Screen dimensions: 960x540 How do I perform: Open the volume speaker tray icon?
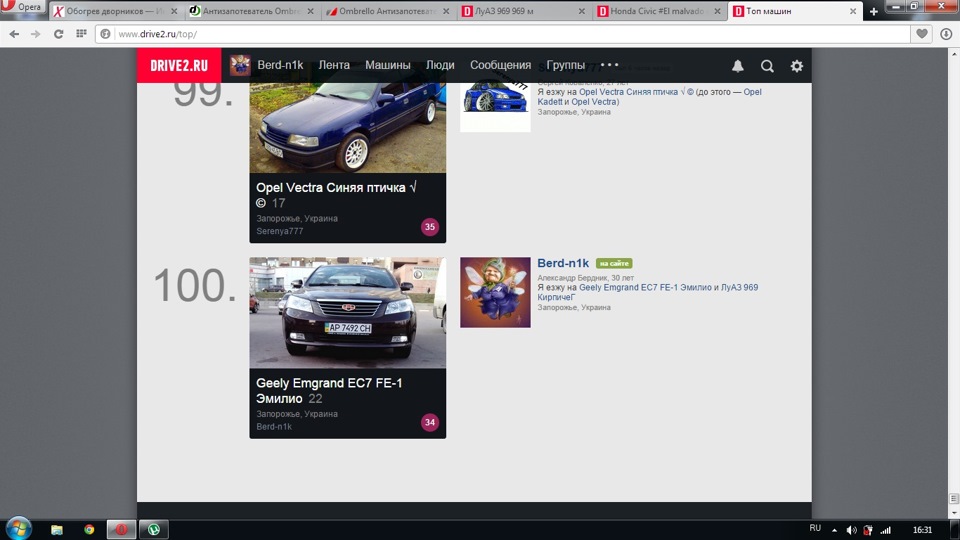pyautogui.click(x=851, y=530)
